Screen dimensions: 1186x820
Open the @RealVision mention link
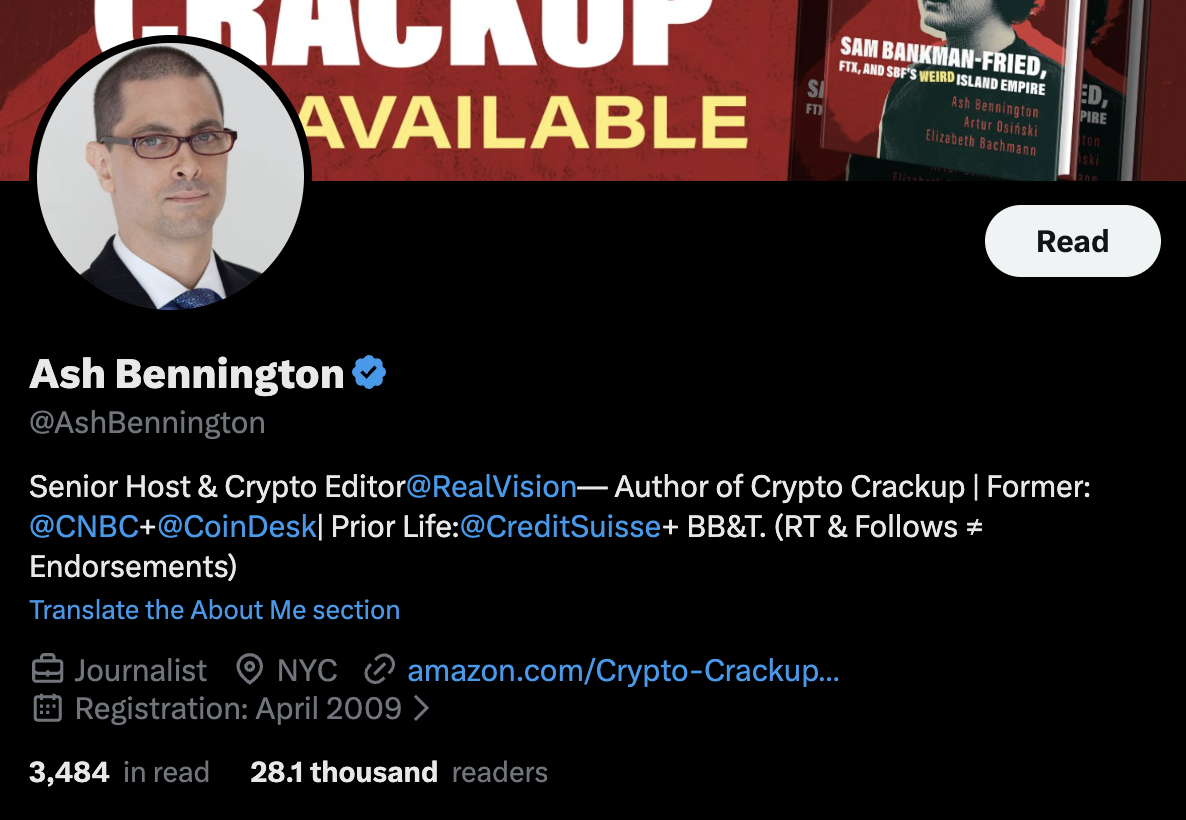[492, 486]
